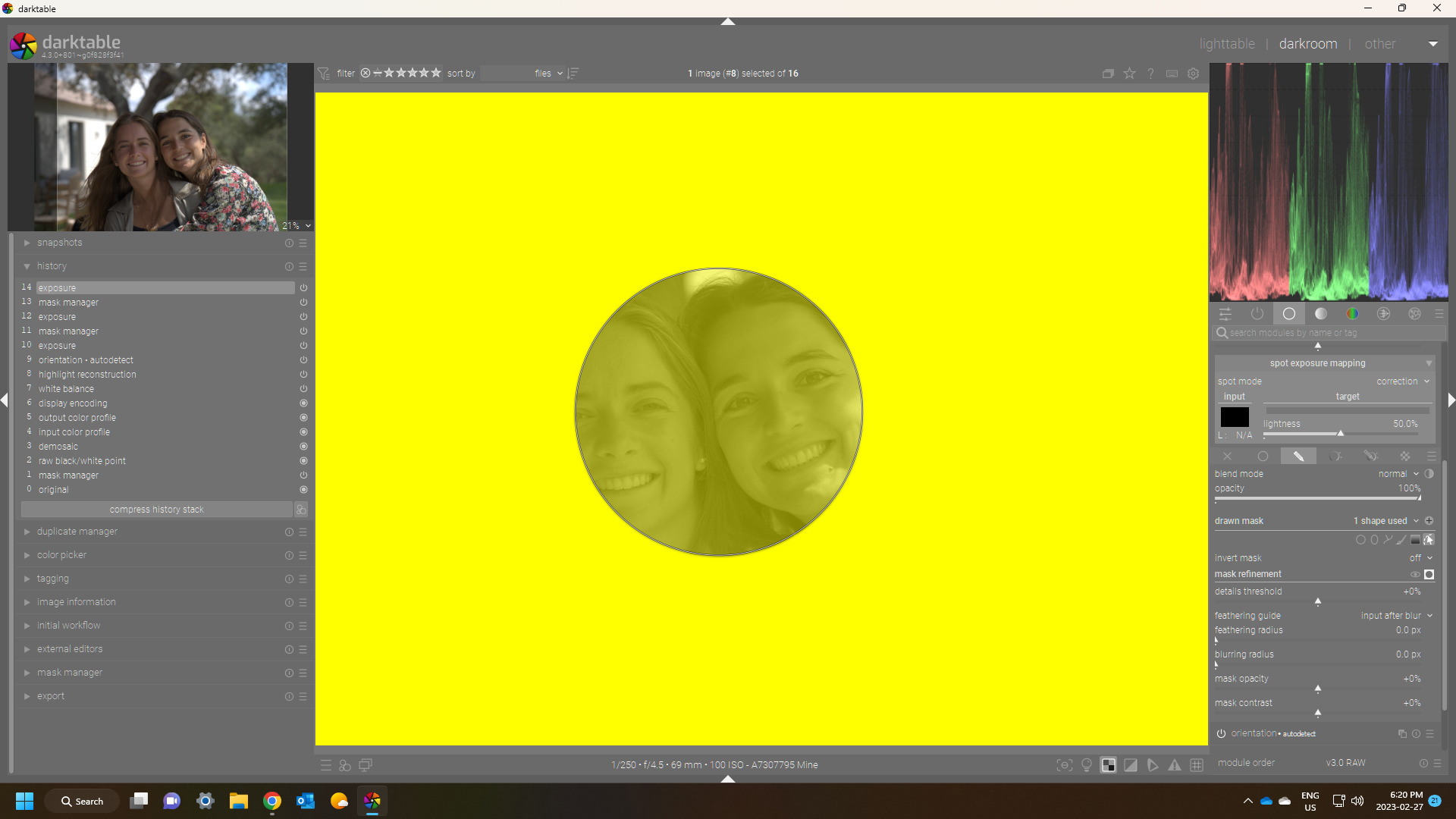Toggle gamut check warning triangle icon

1175,765
